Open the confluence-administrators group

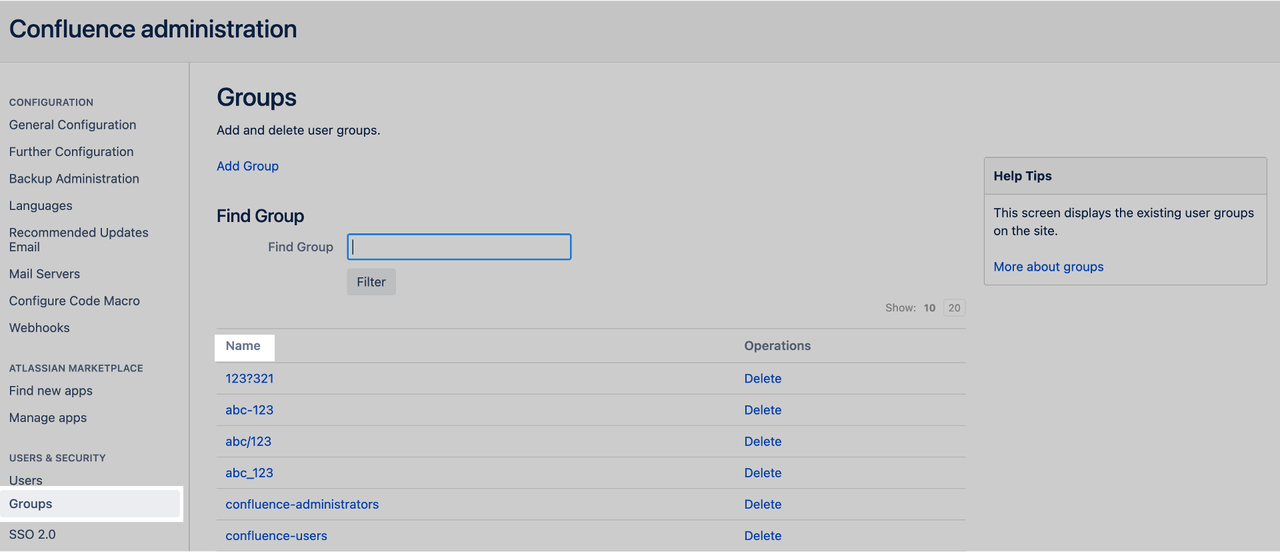(x=302, y=504)
